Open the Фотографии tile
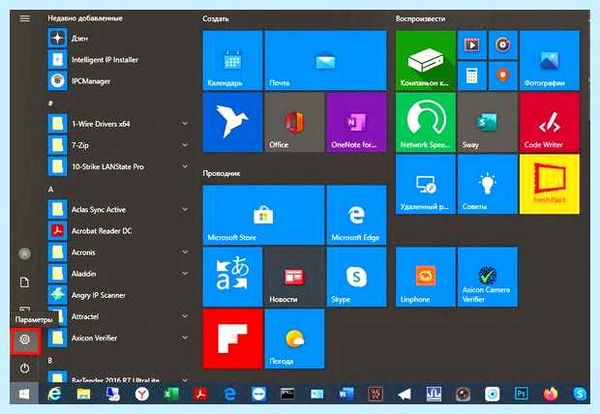This screenshot has width=600, height=414. (x=549, y=60)
